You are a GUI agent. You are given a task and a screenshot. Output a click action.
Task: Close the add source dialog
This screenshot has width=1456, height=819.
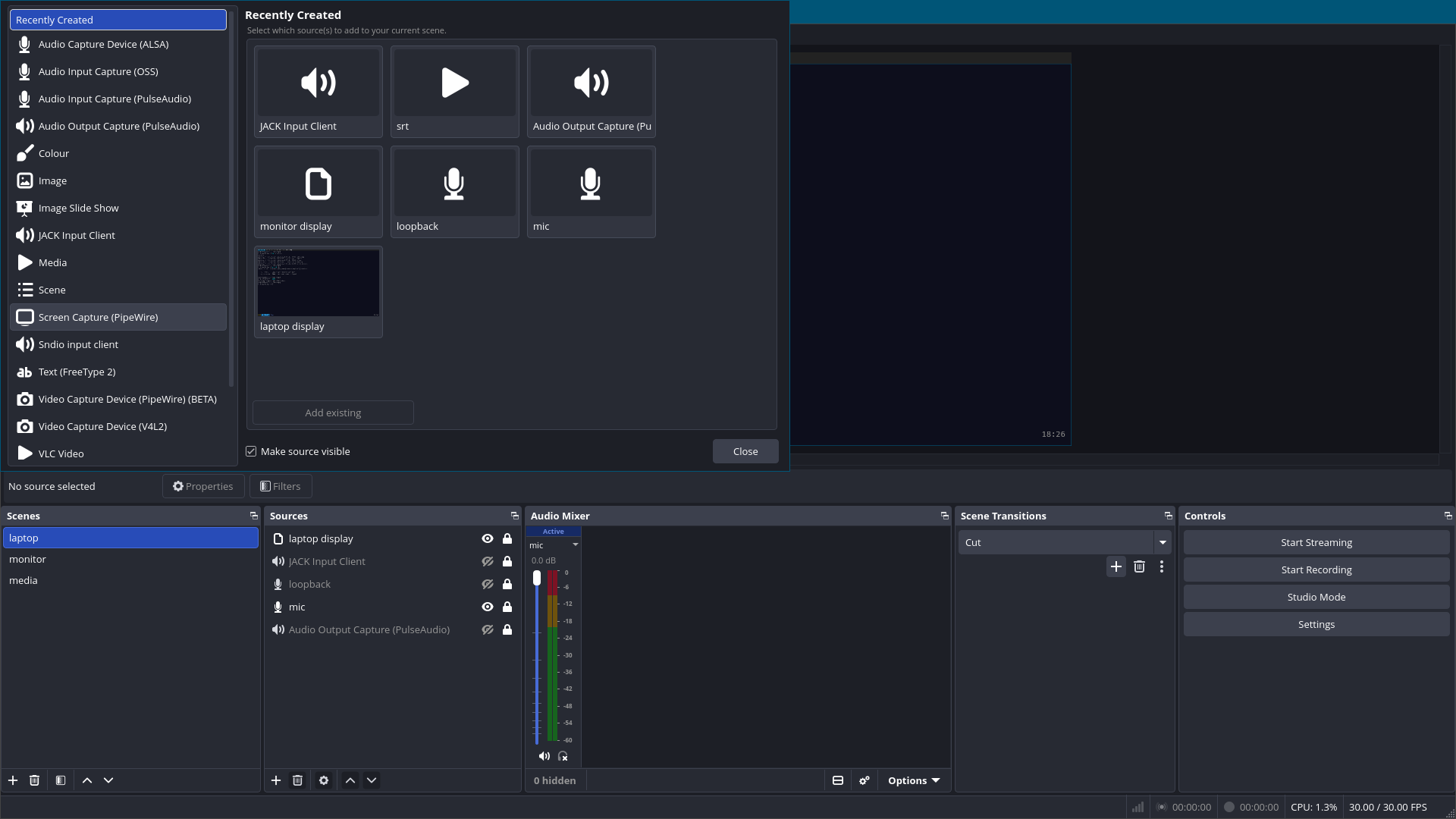pyautogui.click(x=745, y=451)
